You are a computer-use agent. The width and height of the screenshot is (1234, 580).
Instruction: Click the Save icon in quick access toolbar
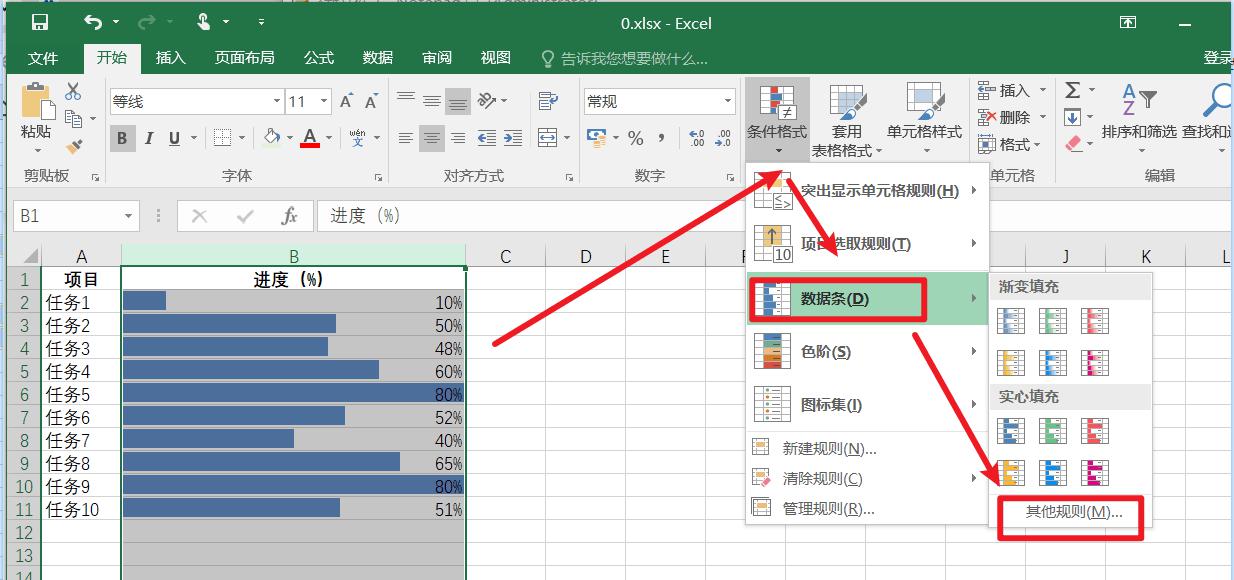40,22
